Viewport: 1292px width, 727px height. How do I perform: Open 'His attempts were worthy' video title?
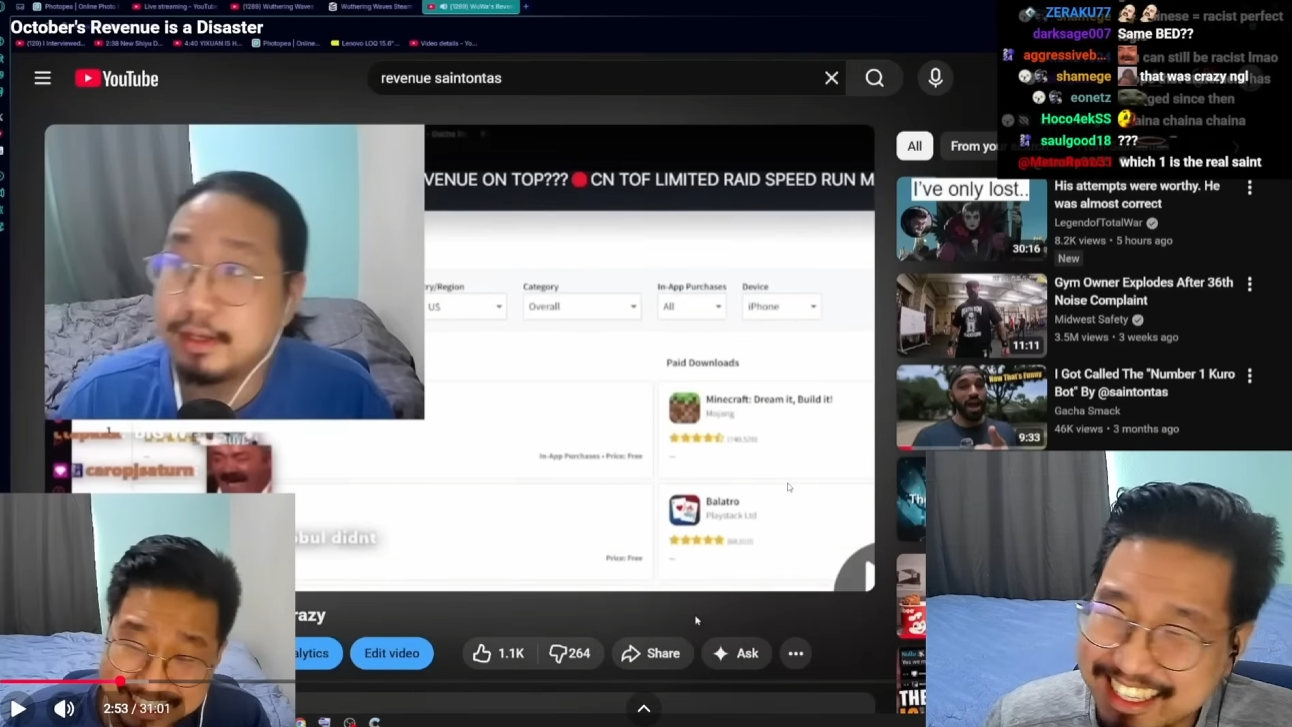tap(1137, 194)
